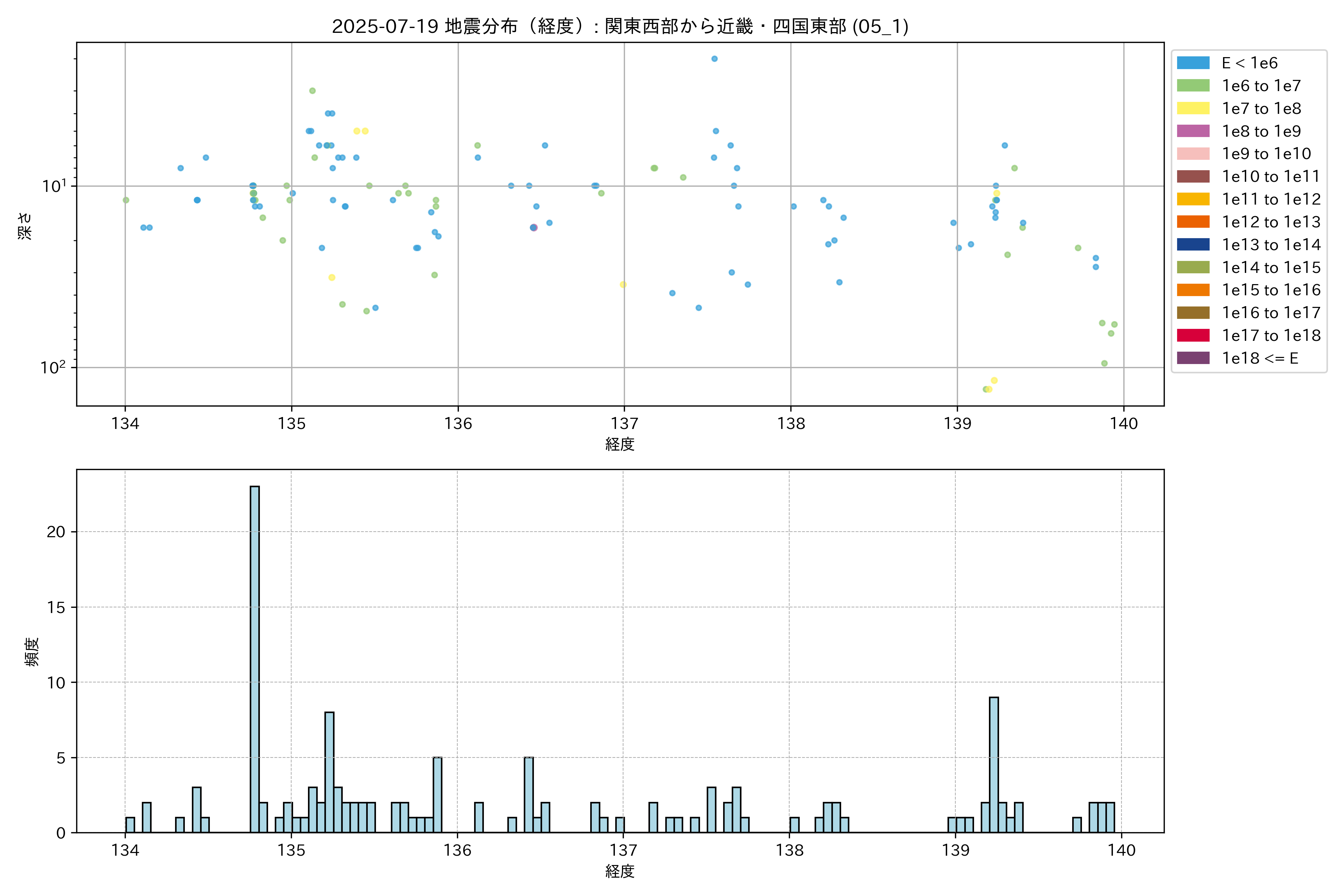Click the chart title text at top
The width and height of the screenshot is (1344, 896).
(x=620, y=26)
